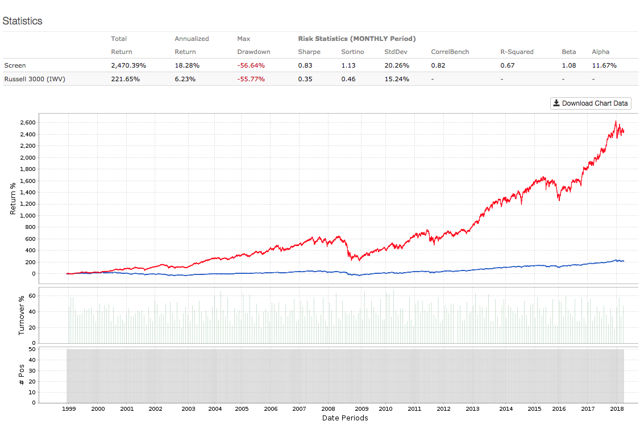Click annualized return value 18.28%

click(x=187, y=65)
